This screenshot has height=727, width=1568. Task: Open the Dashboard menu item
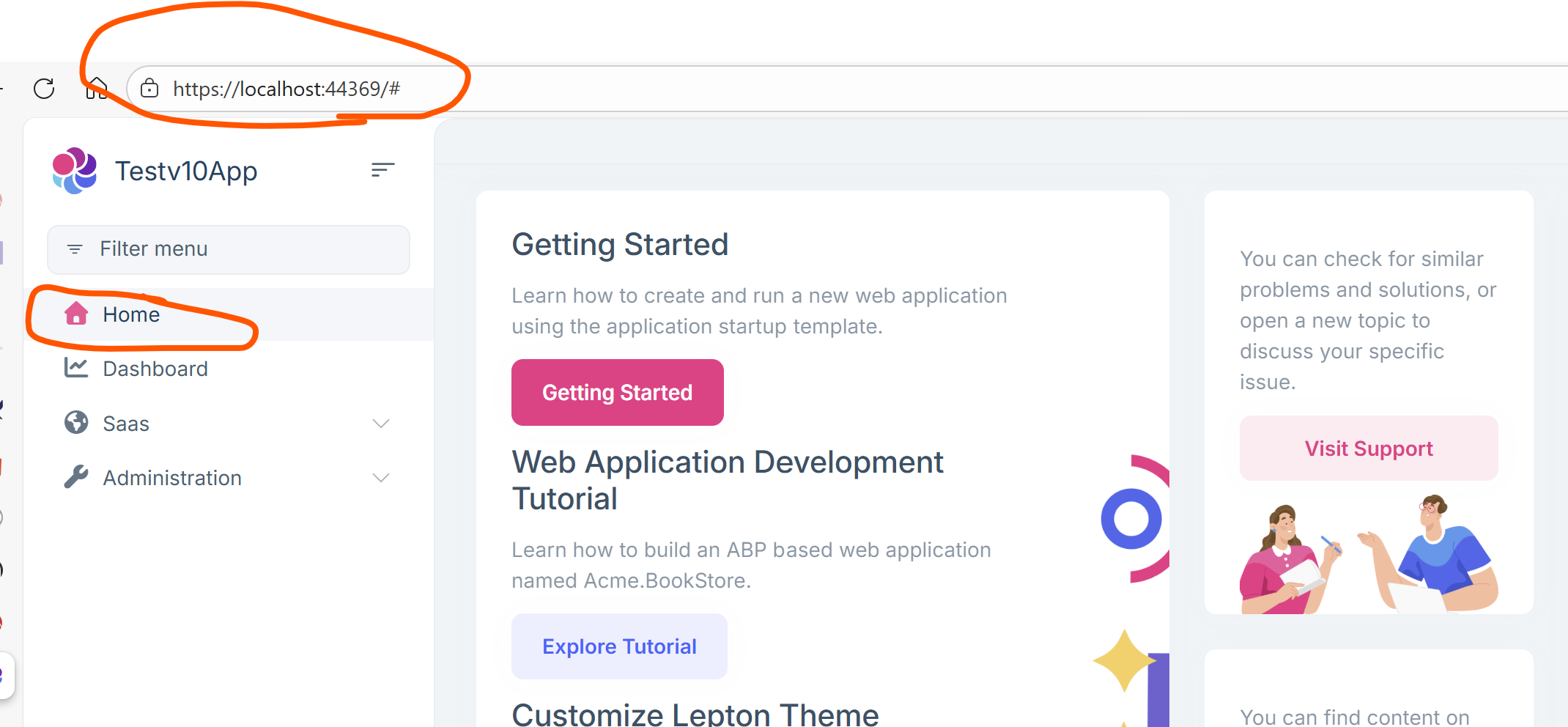(x=155, y=369)
